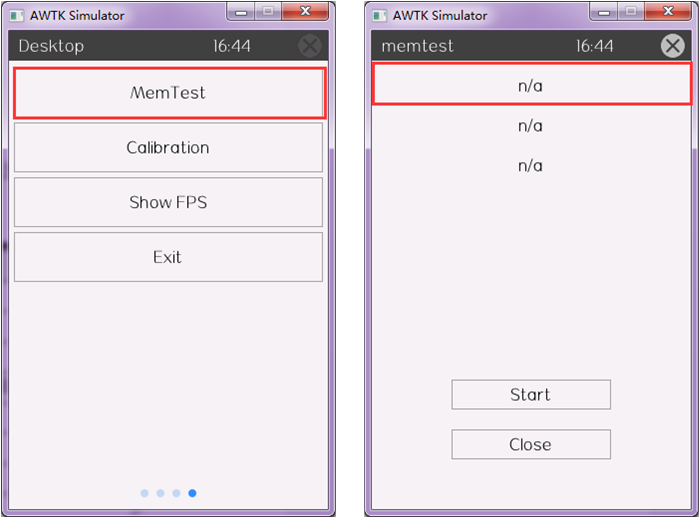Minimize the left AWTK Simulator window
The height and width of the screenshot is (518, 700).
pyautogui.click(x=241, y=12)
